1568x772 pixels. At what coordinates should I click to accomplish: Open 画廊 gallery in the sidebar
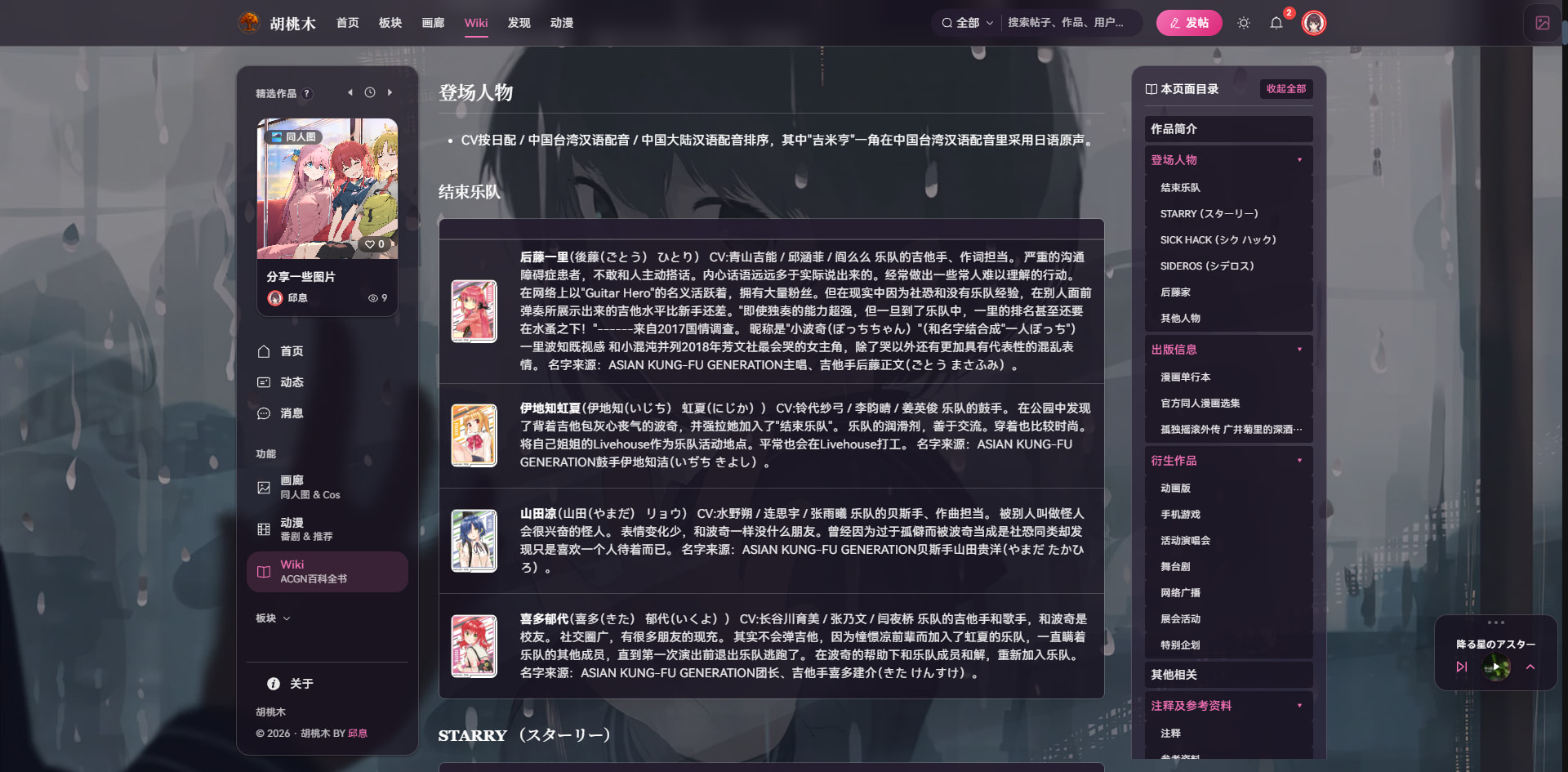(x=327, y=487)
